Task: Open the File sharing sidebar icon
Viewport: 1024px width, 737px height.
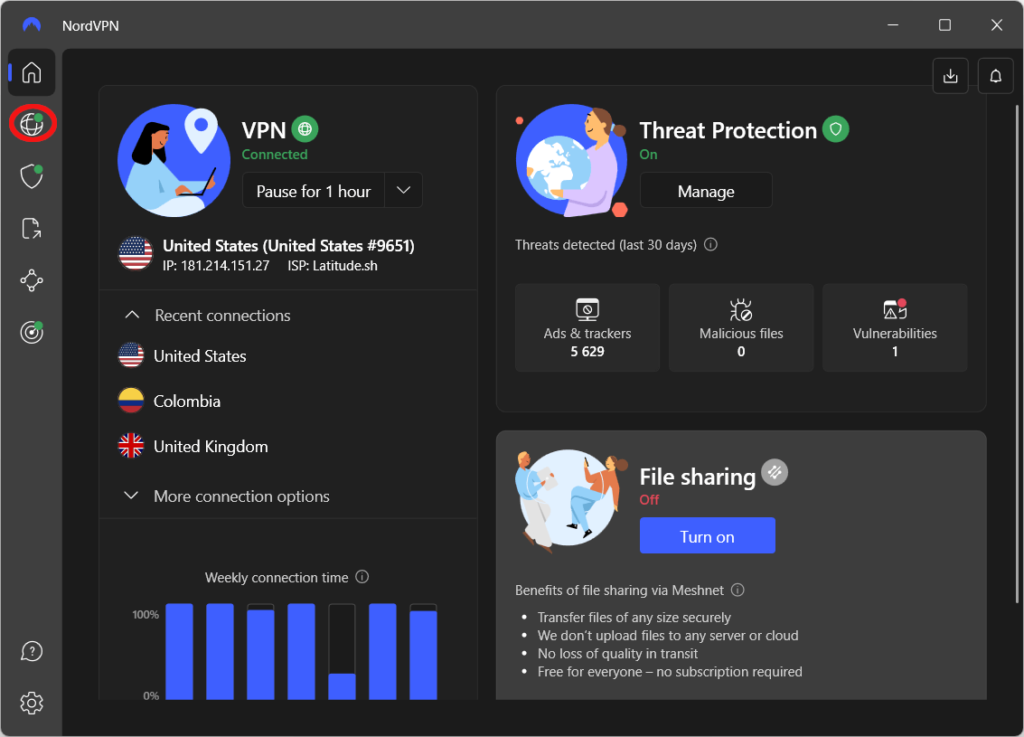Action: 31,228
